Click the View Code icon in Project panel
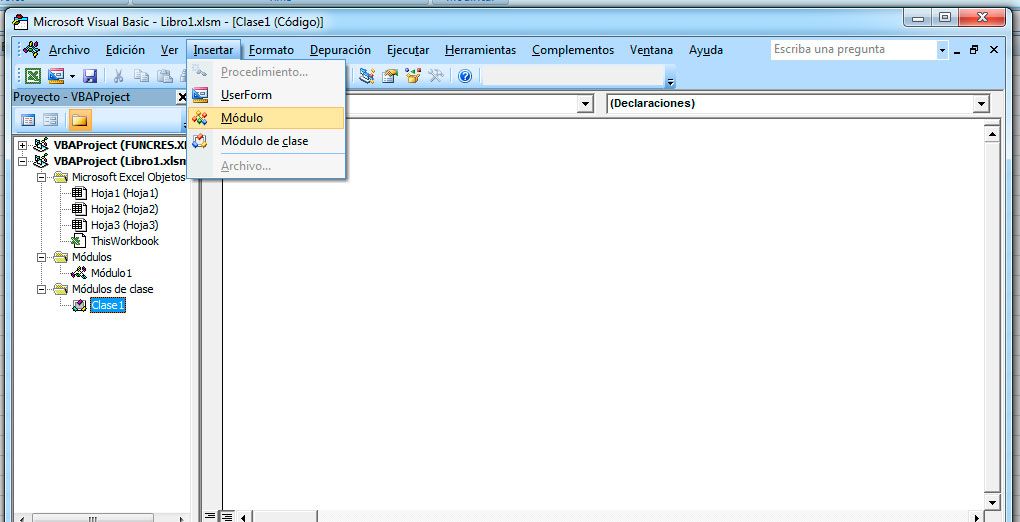Screen dimensions: 1020x522 pyautogui.click(x=28, y=120)
